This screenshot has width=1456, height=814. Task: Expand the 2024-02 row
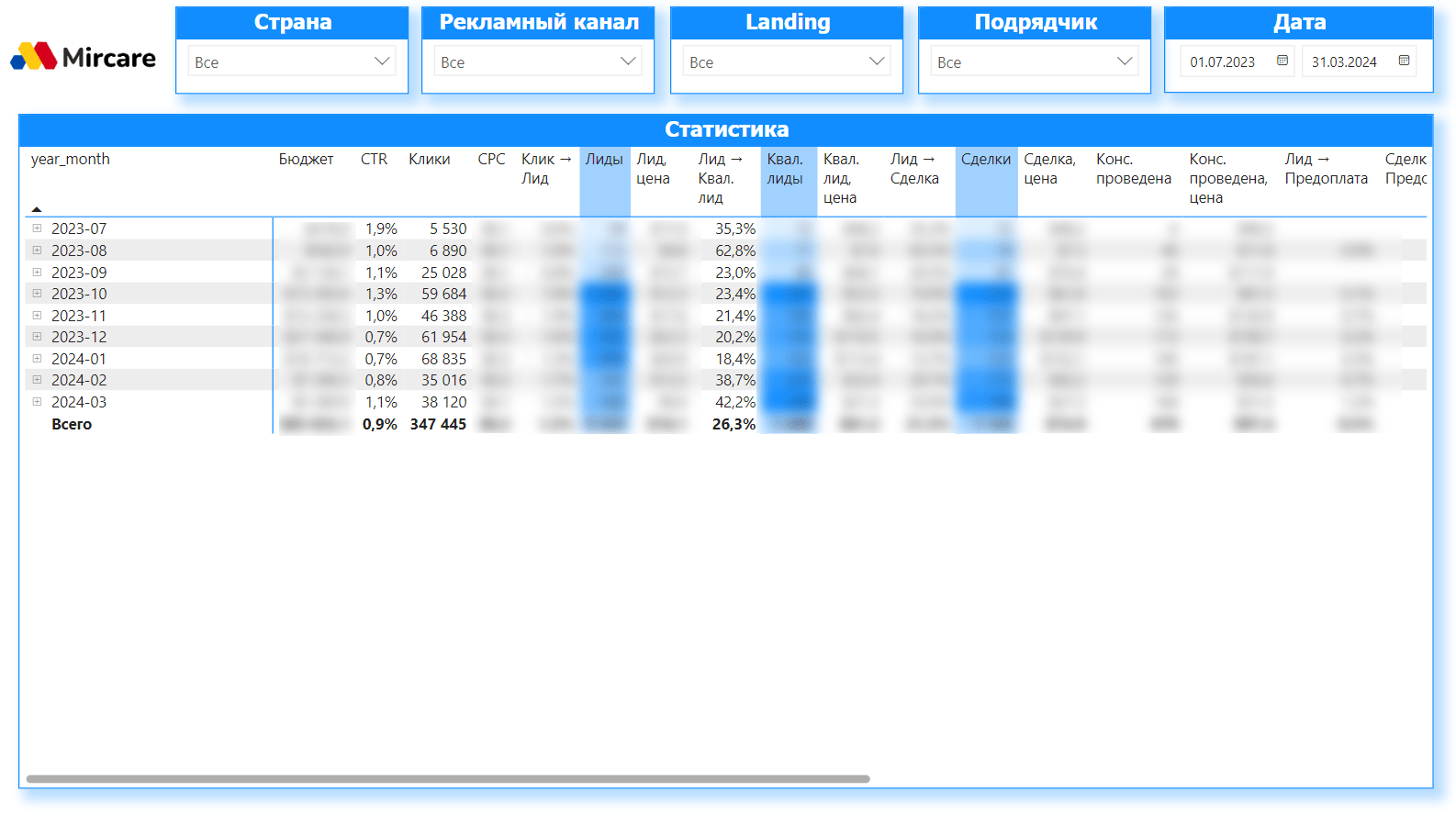tap(37, 379)
